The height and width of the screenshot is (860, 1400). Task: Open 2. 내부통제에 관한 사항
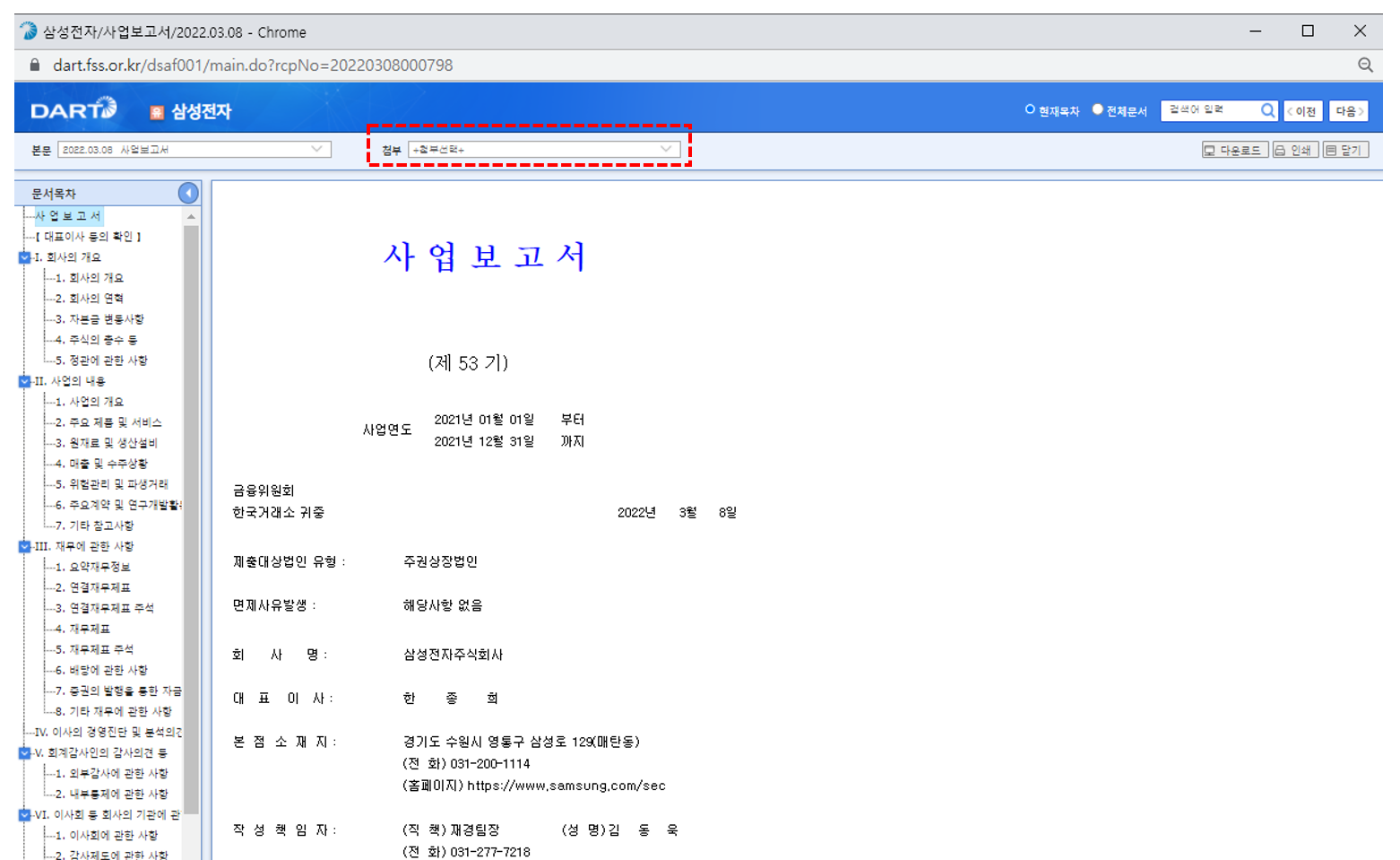point(112,794)
